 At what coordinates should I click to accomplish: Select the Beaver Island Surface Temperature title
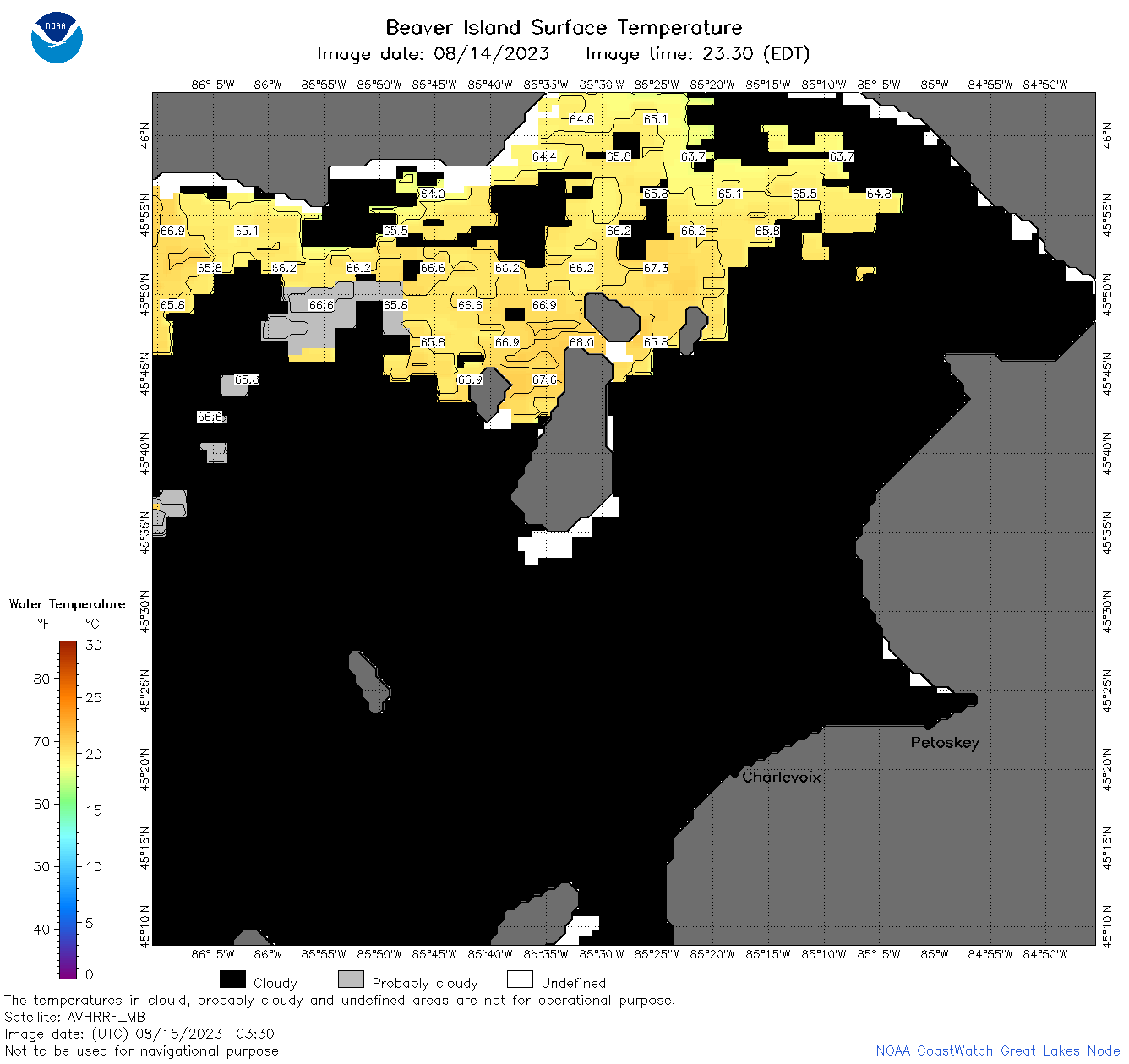(x=564, y=28)
